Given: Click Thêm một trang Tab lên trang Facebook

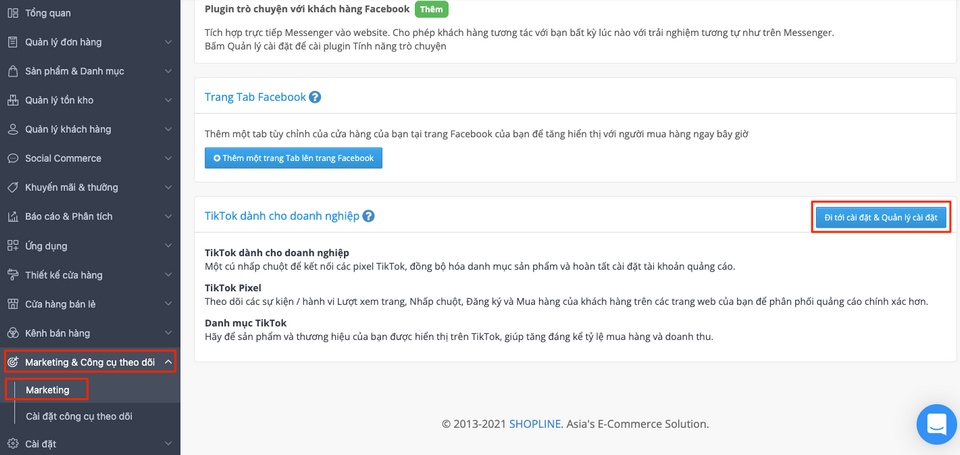Looking at the screenshot, I should [x=293, y=158].
